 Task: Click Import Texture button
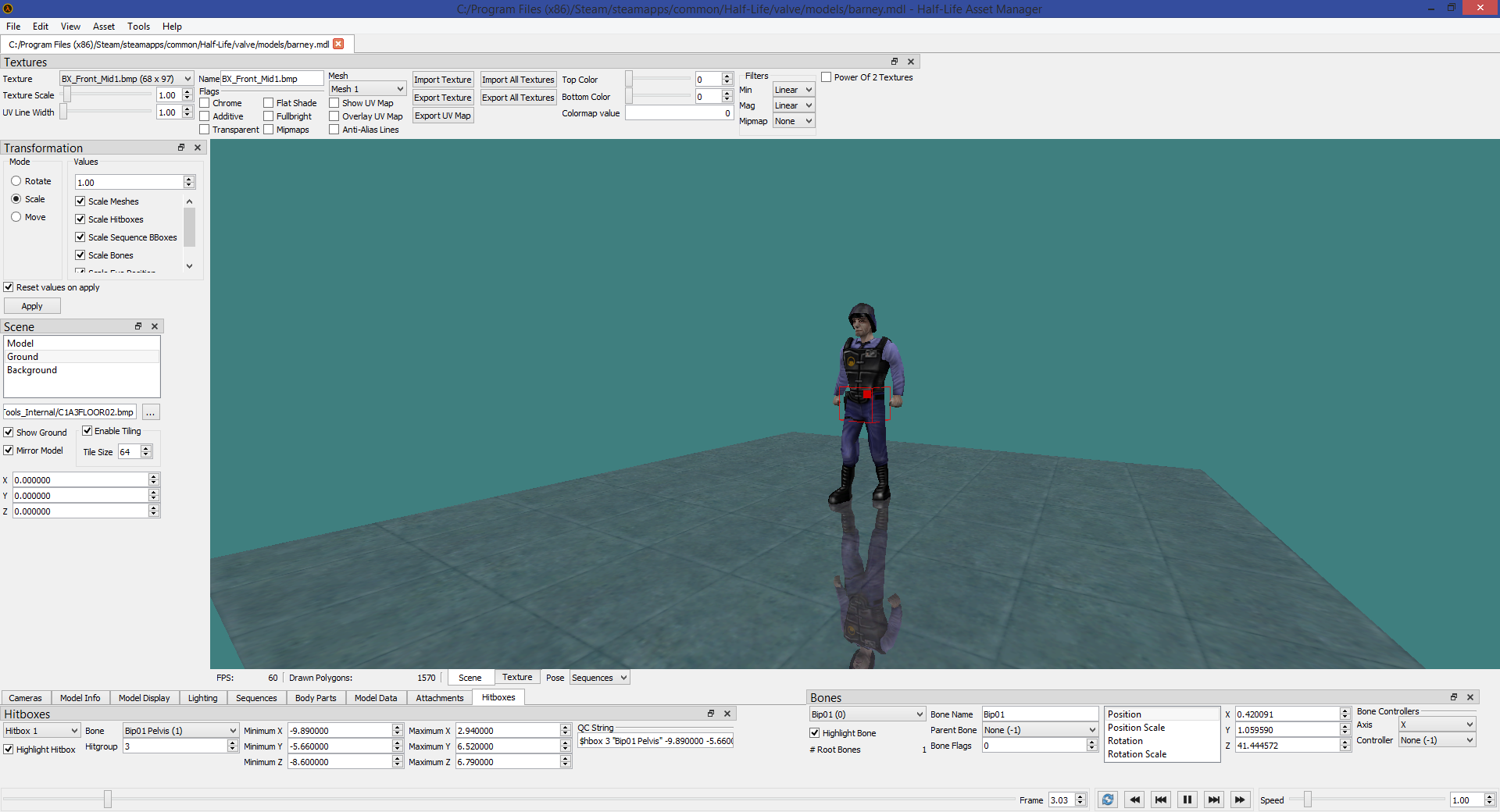(443, 80)
